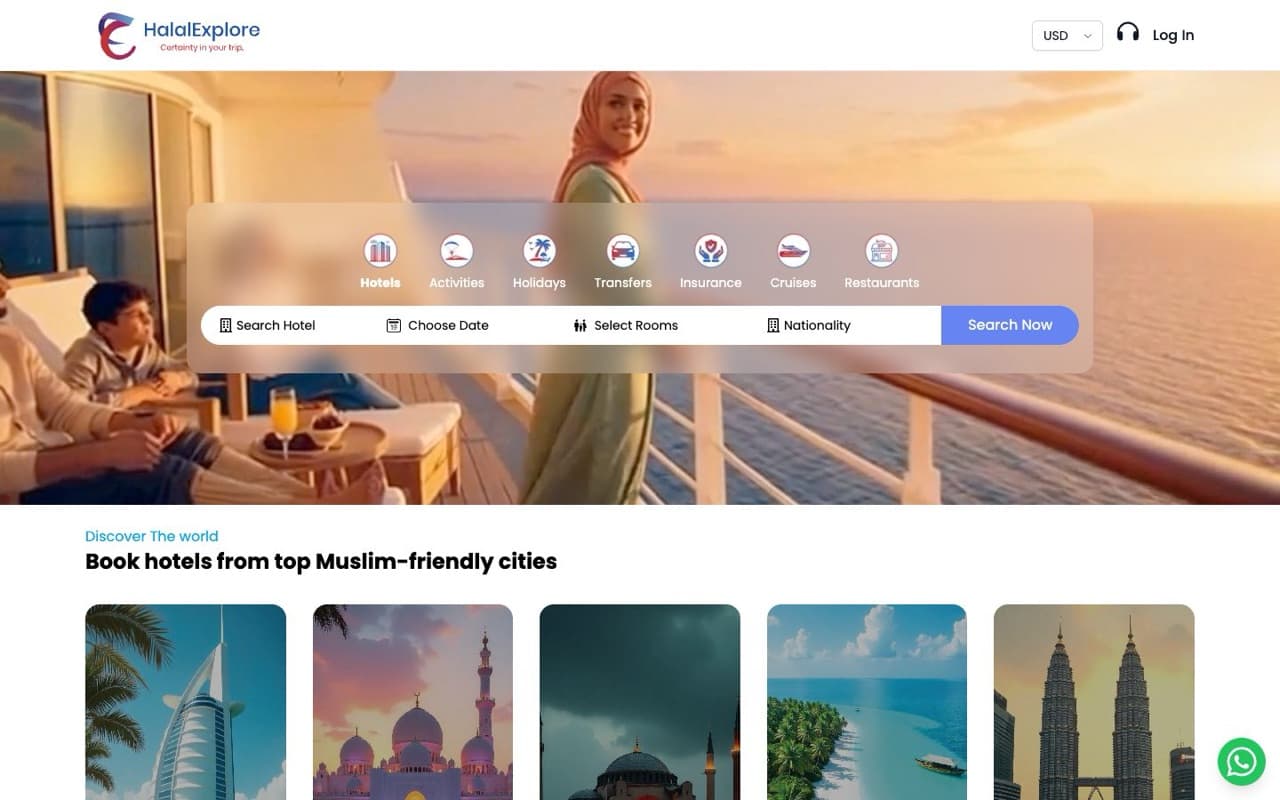Open the dark stormy mosque city card

tap(640, 702)
